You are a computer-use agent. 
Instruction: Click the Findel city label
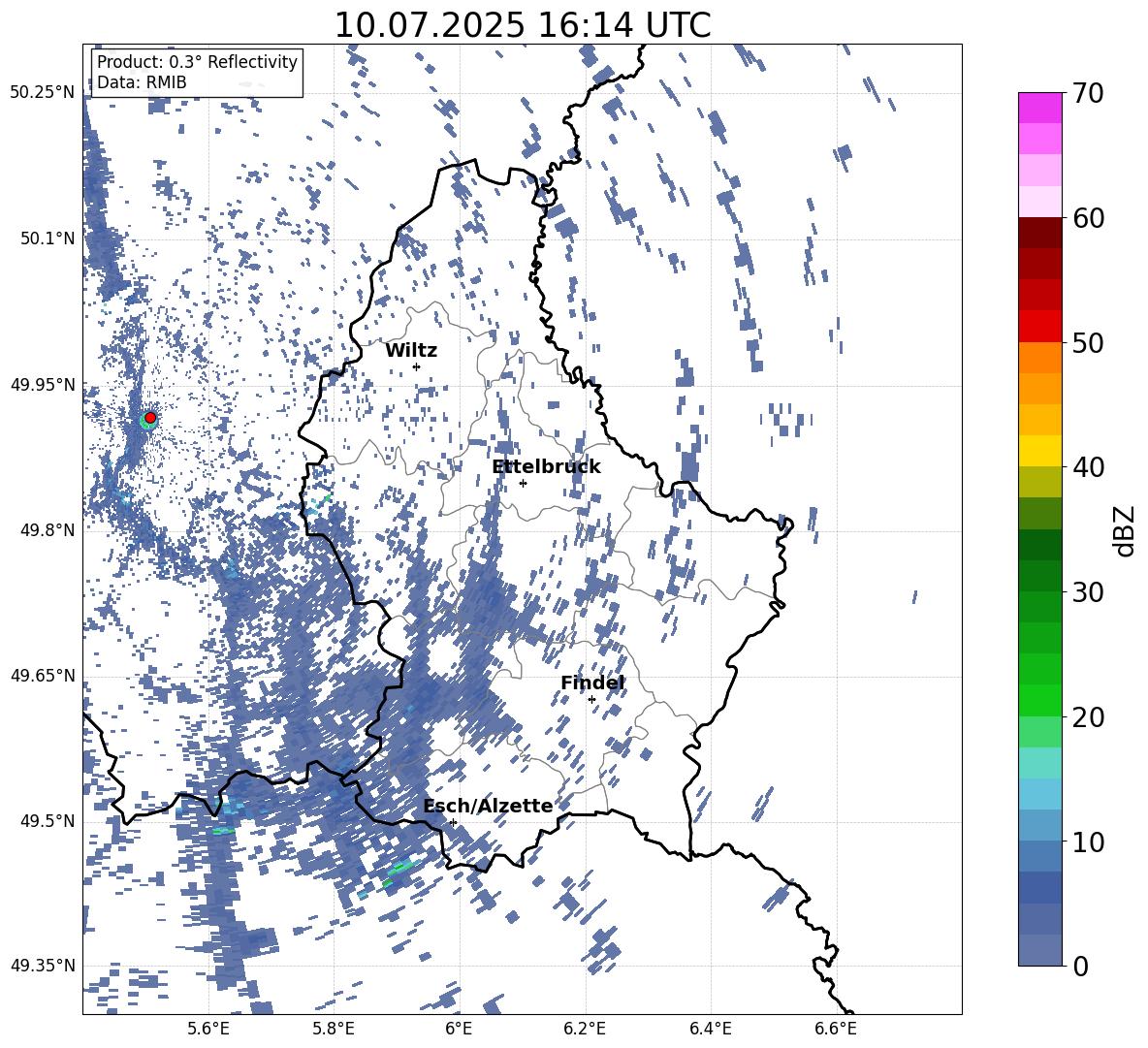pyautogui.click(x=592, y=683)
